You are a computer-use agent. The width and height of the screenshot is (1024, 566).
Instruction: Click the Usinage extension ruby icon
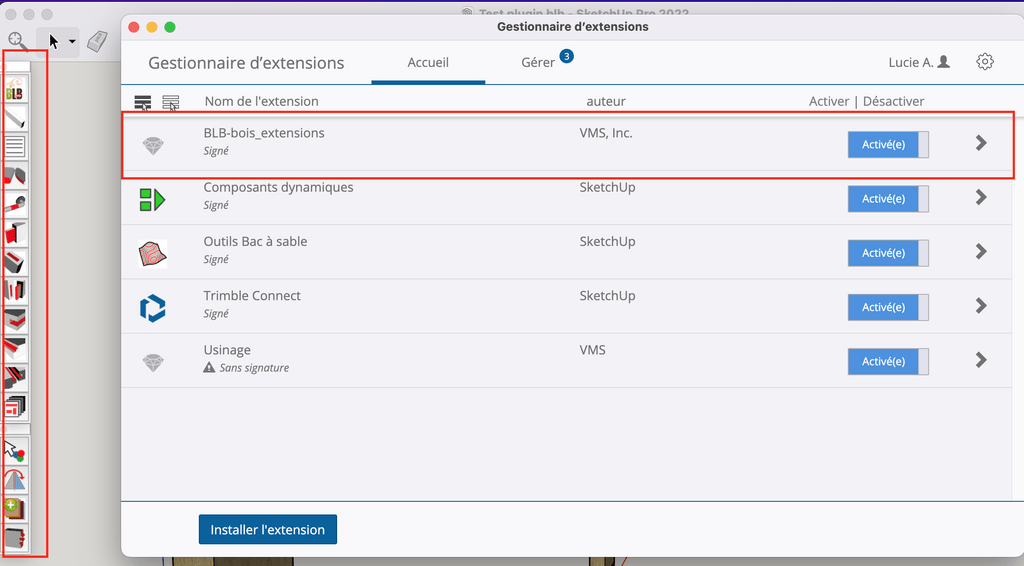tap(153, 362)
